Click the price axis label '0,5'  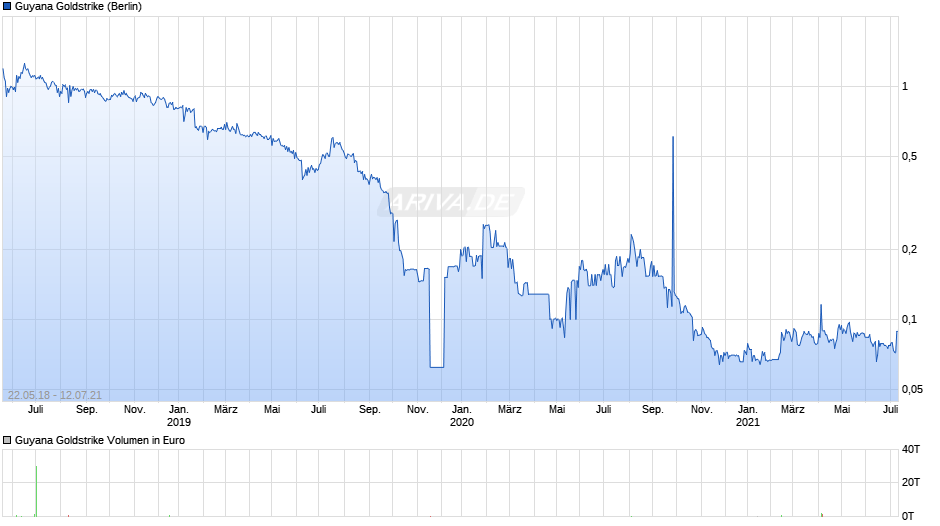pyautogui.click(x=909, y=157)
